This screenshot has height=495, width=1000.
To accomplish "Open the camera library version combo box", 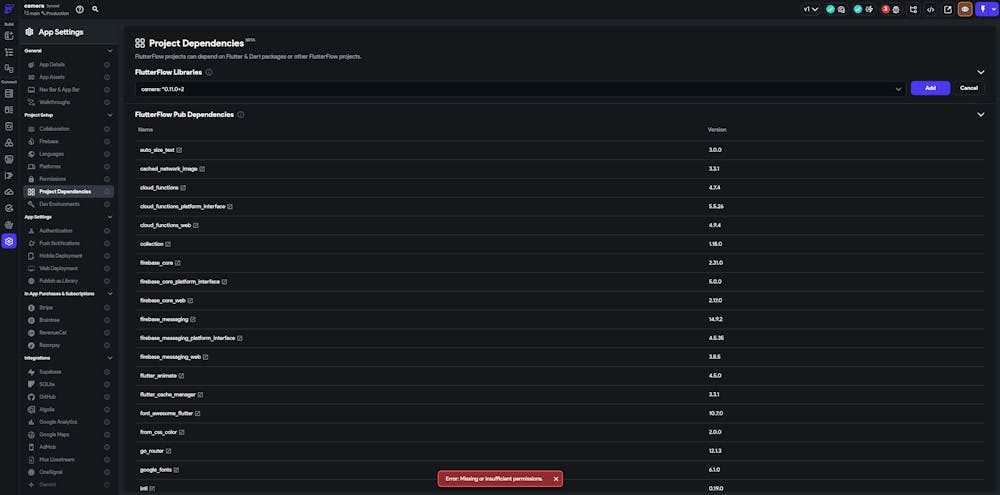I will 520,89.
